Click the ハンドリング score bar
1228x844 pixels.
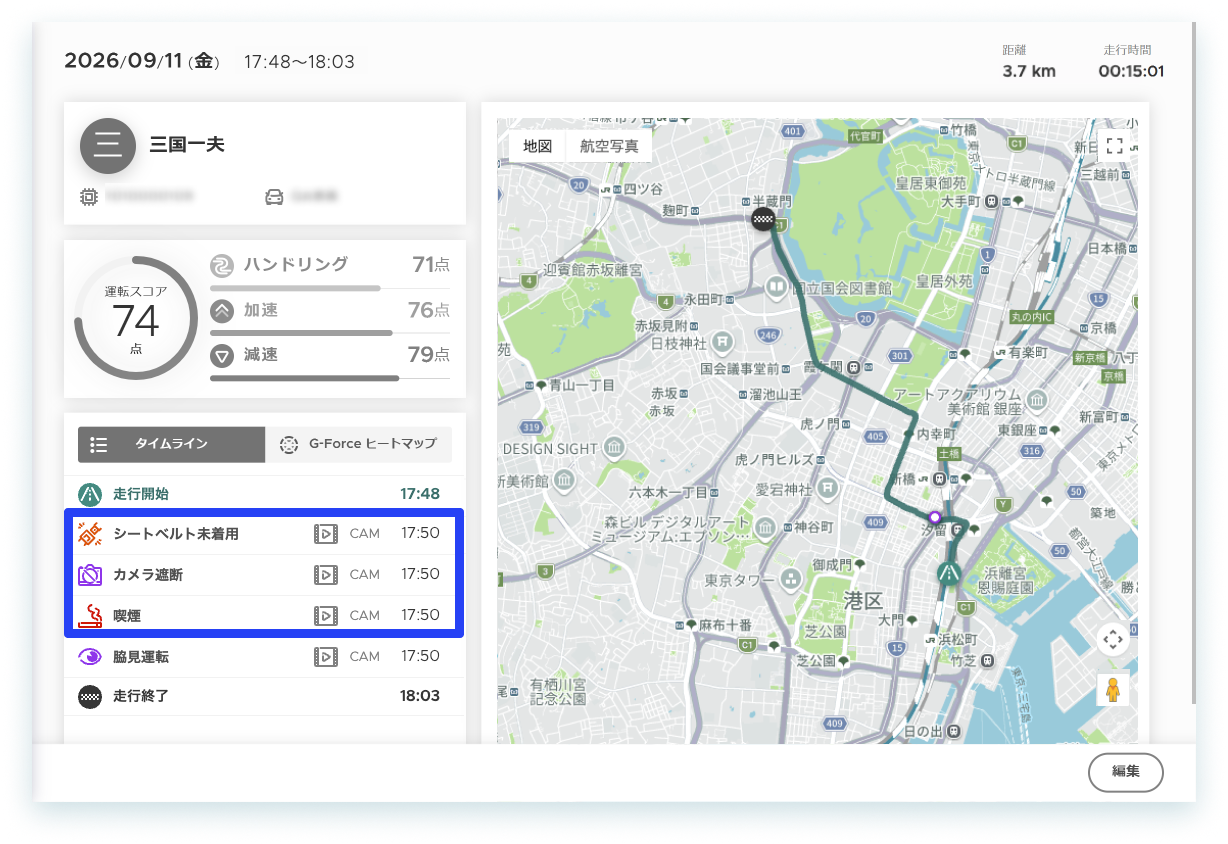(330, 288)
